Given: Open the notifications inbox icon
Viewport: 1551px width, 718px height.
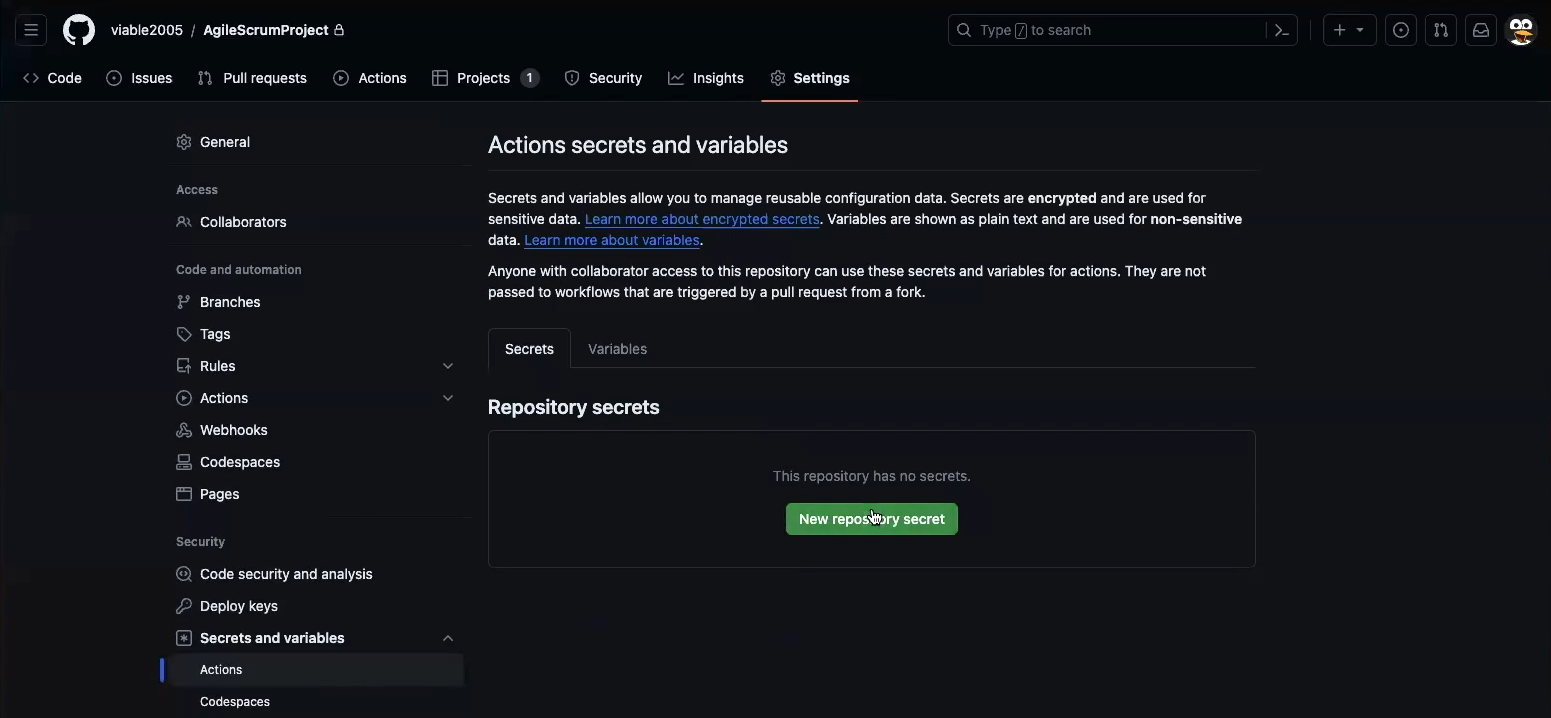Looking at the screenshot, I should click(x=1481, y=30).
